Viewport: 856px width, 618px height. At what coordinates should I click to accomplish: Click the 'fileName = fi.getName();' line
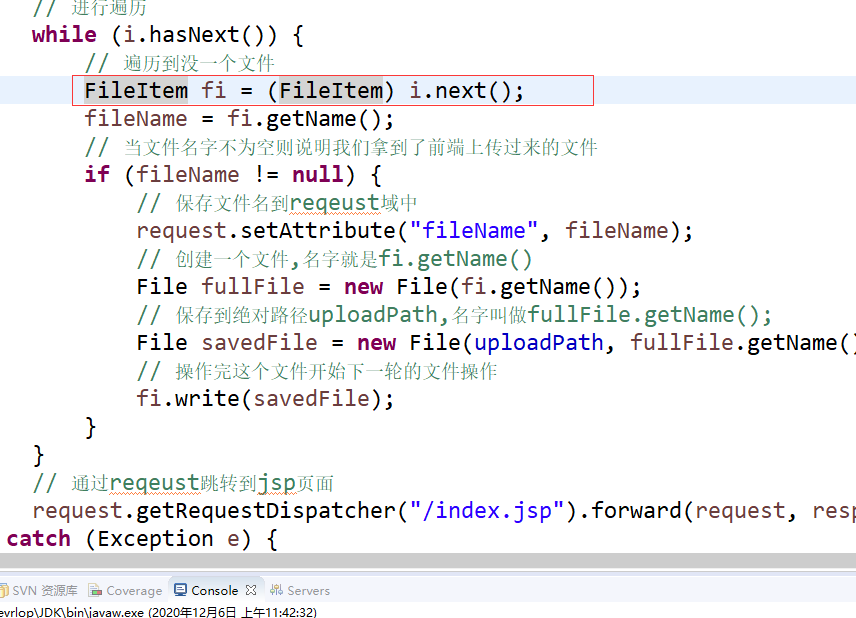click(x=239, y=119)
